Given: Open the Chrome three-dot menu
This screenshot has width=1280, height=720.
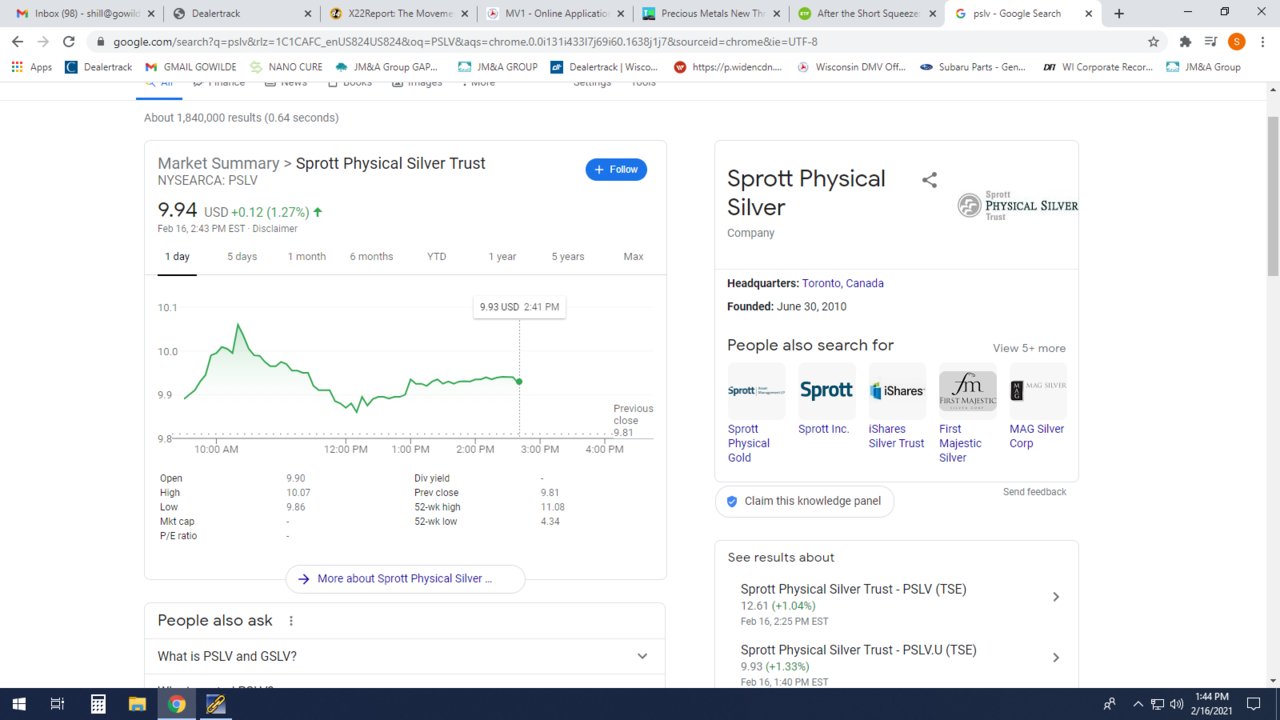Looking at the screenshot, I should (1263, 42).
